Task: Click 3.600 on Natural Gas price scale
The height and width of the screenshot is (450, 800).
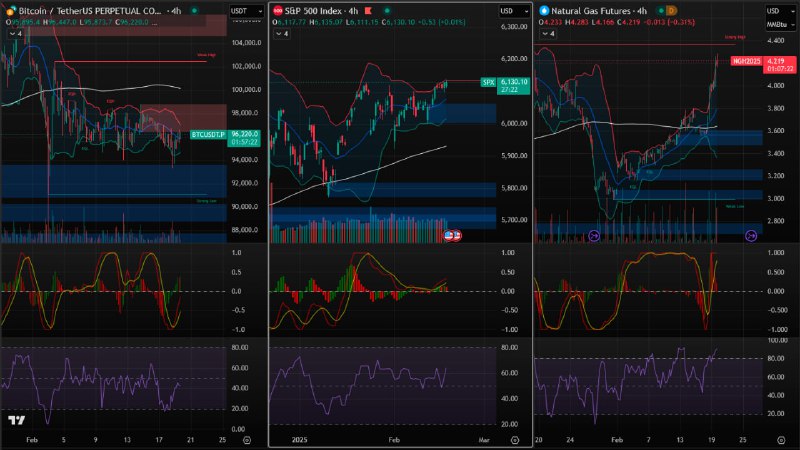Action: click(776, 131)
